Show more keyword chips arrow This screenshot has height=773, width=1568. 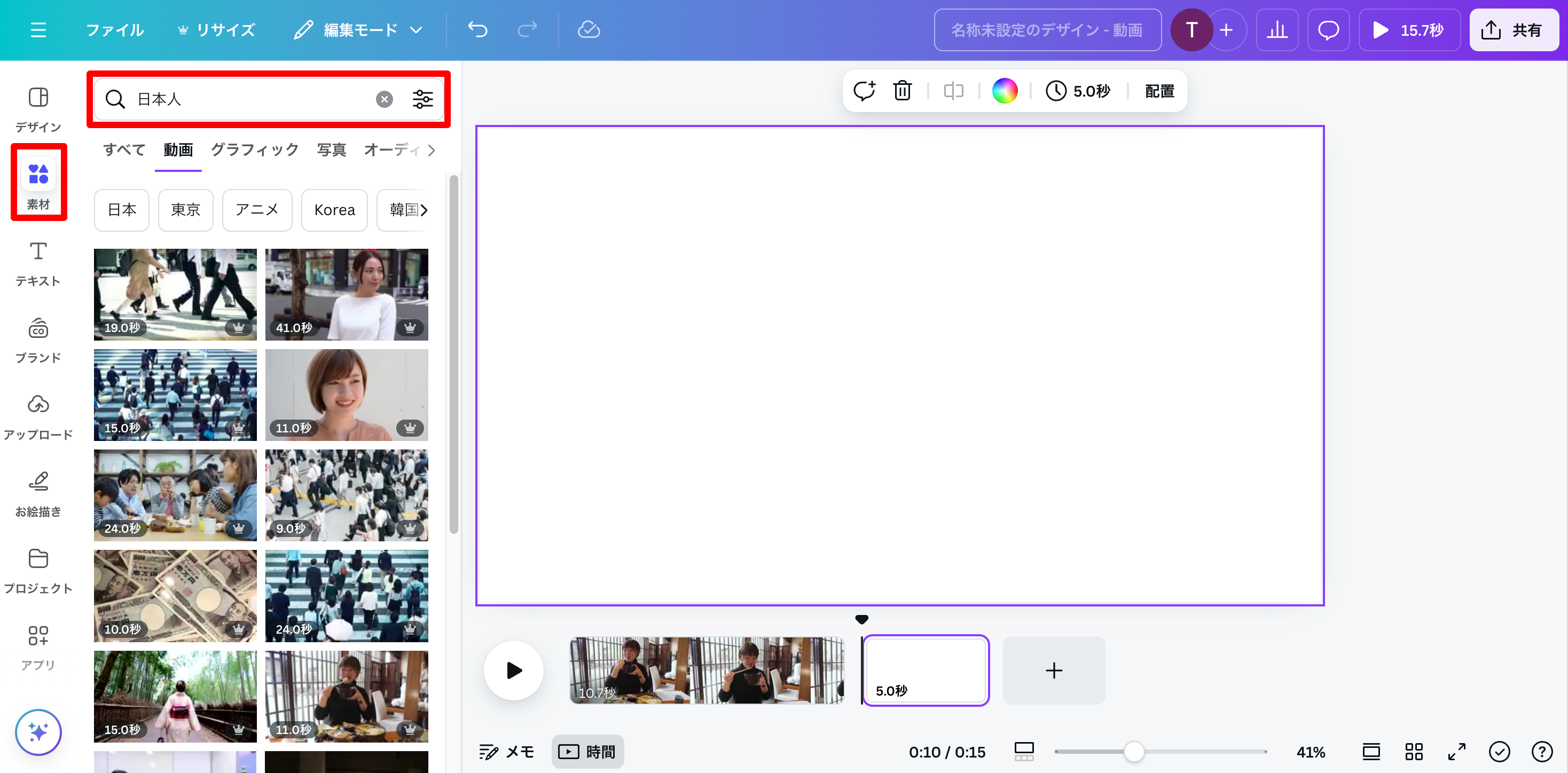click(424, 210)
